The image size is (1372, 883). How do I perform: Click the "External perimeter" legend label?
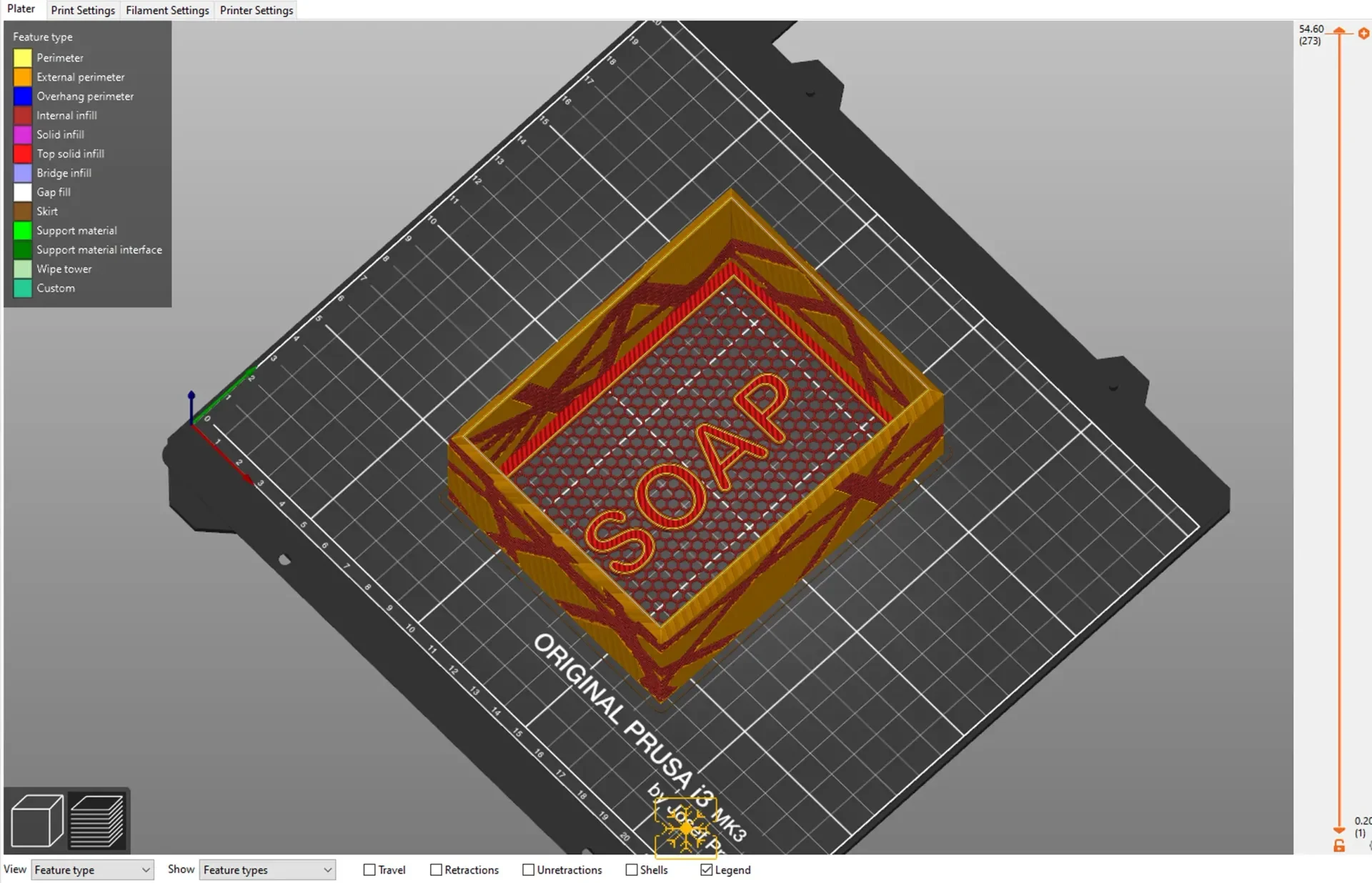(x=81, y=77)
